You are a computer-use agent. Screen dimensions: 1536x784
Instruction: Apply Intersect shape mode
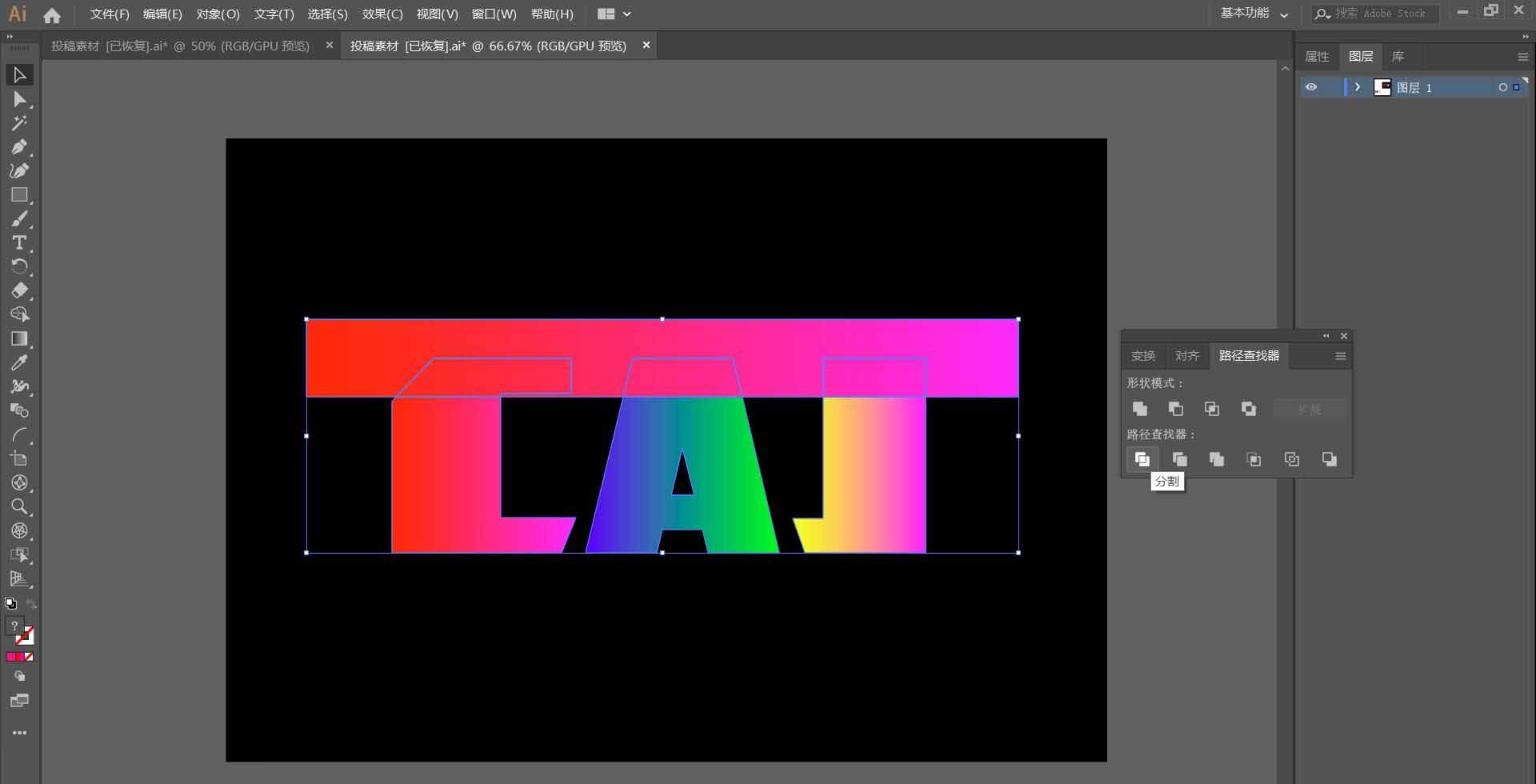(1212, 409)
